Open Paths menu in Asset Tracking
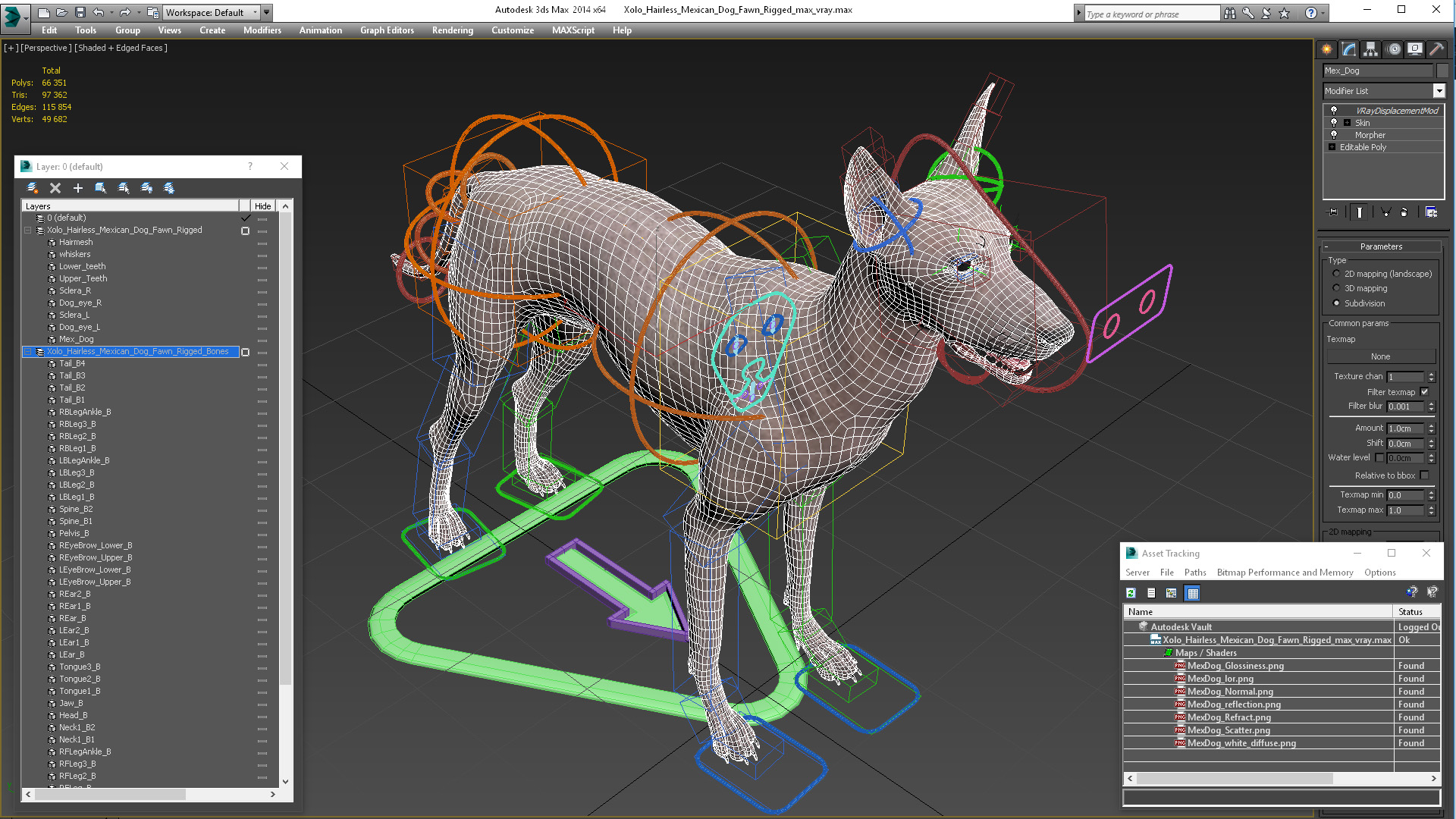Screen dimensions: 1456x819 click(x=1194, y=573)
